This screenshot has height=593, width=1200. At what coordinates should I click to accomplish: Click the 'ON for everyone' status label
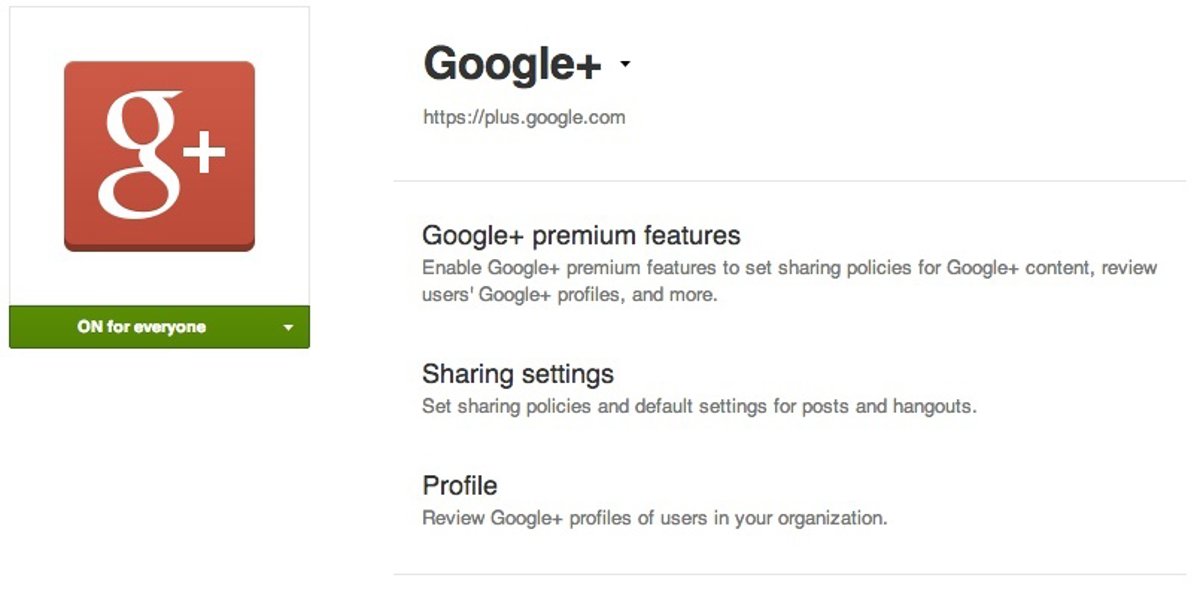coord(141,327)
